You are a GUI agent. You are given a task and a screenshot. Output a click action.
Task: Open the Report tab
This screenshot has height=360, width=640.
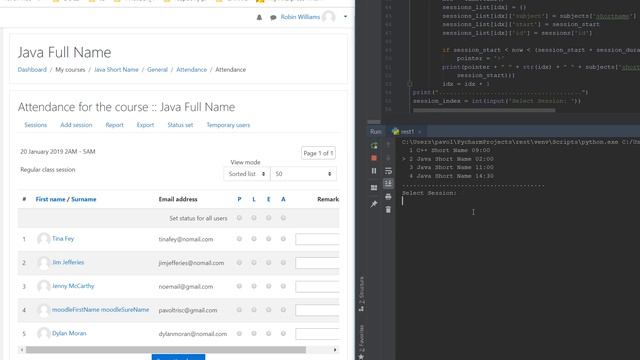click(114, 125)
